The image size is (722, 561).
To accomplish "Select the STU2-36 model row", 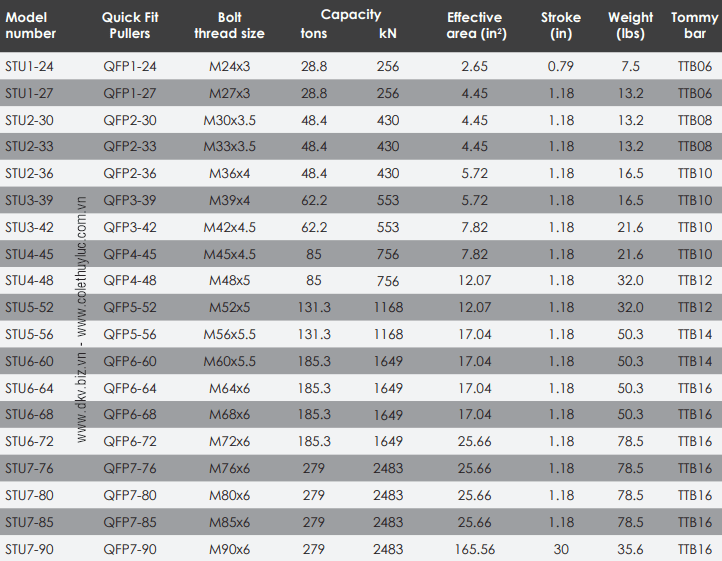I will pos(361,173).
